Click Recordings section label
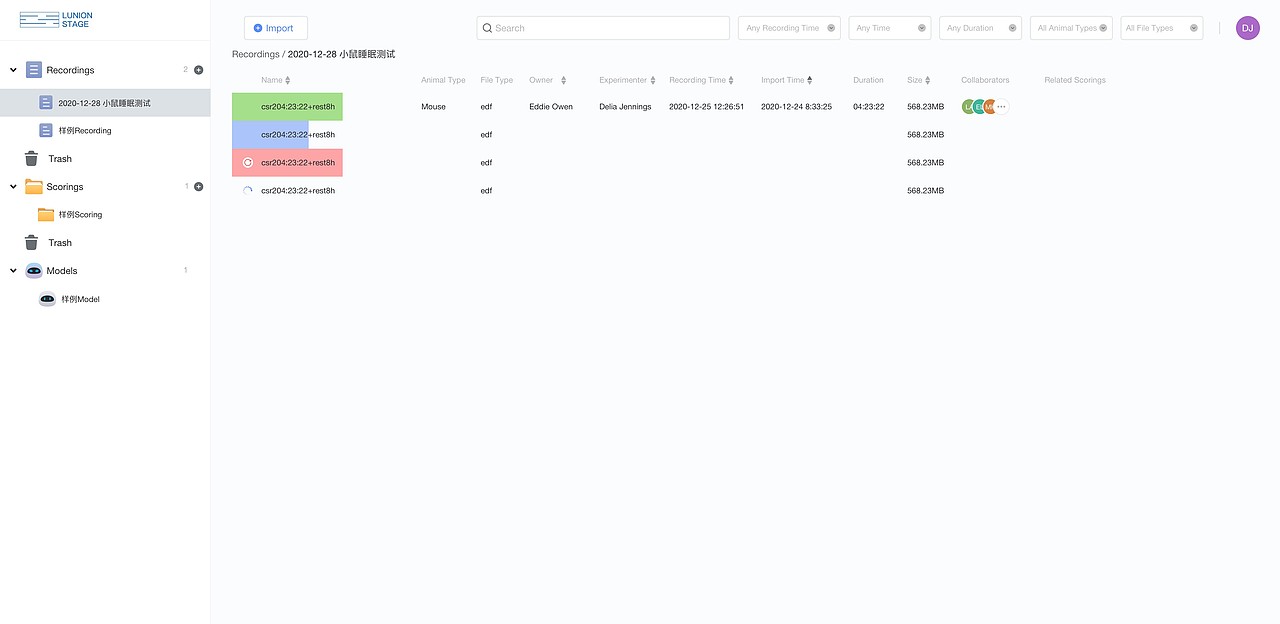The image size is (1280, 624). click(70, 70)
